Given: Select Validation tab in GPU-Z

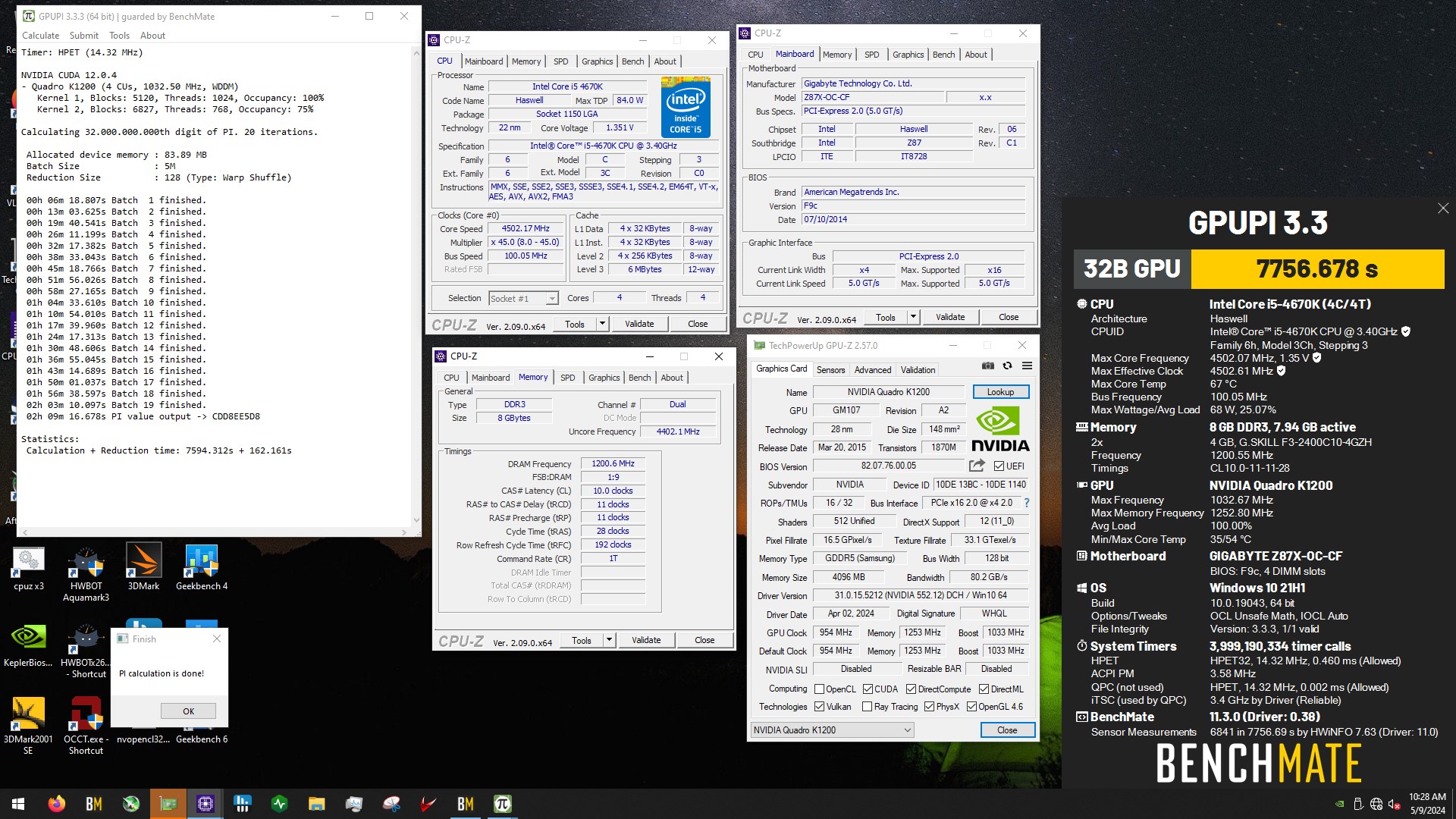Looking at the screenshot, I should coord(918,370).
